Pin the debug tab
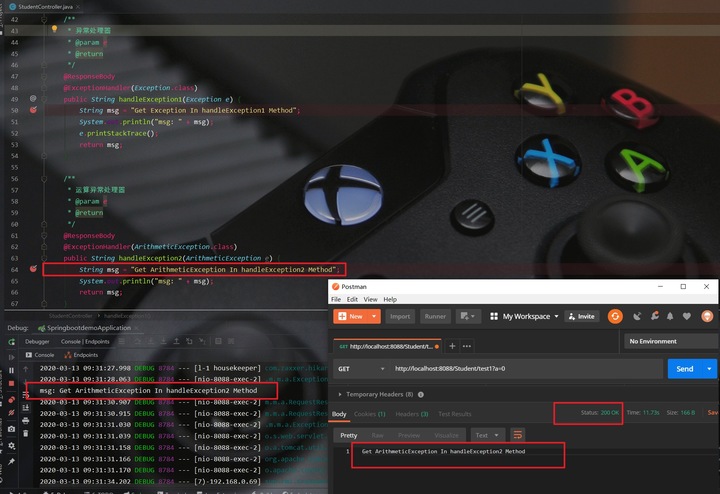 (x=12, y=461)
